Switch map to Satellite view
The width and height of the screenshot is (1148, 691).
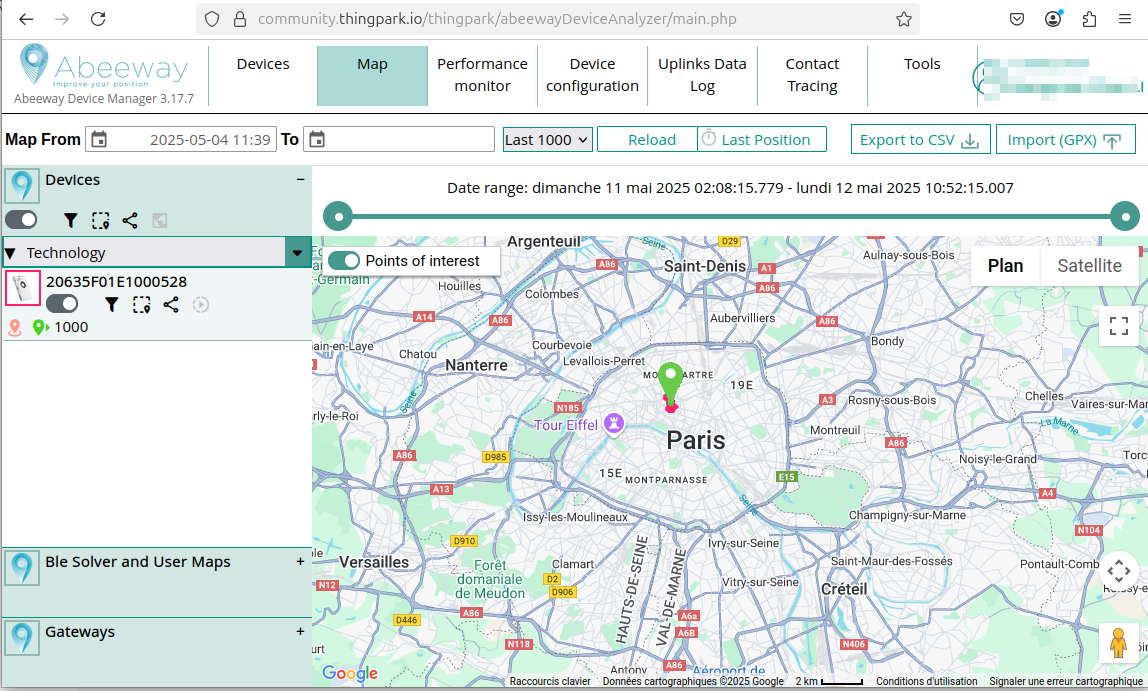pyautogui.click(x=1089, y=266)
